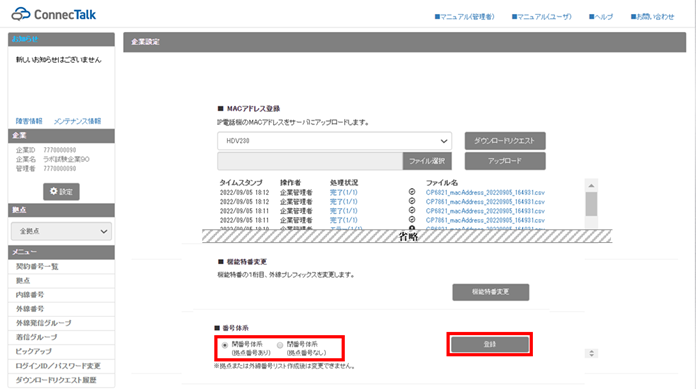Open 内線番号 menu item
This screenshot has height=389, width=696.
pyautogui.click(x=61, y=295)
